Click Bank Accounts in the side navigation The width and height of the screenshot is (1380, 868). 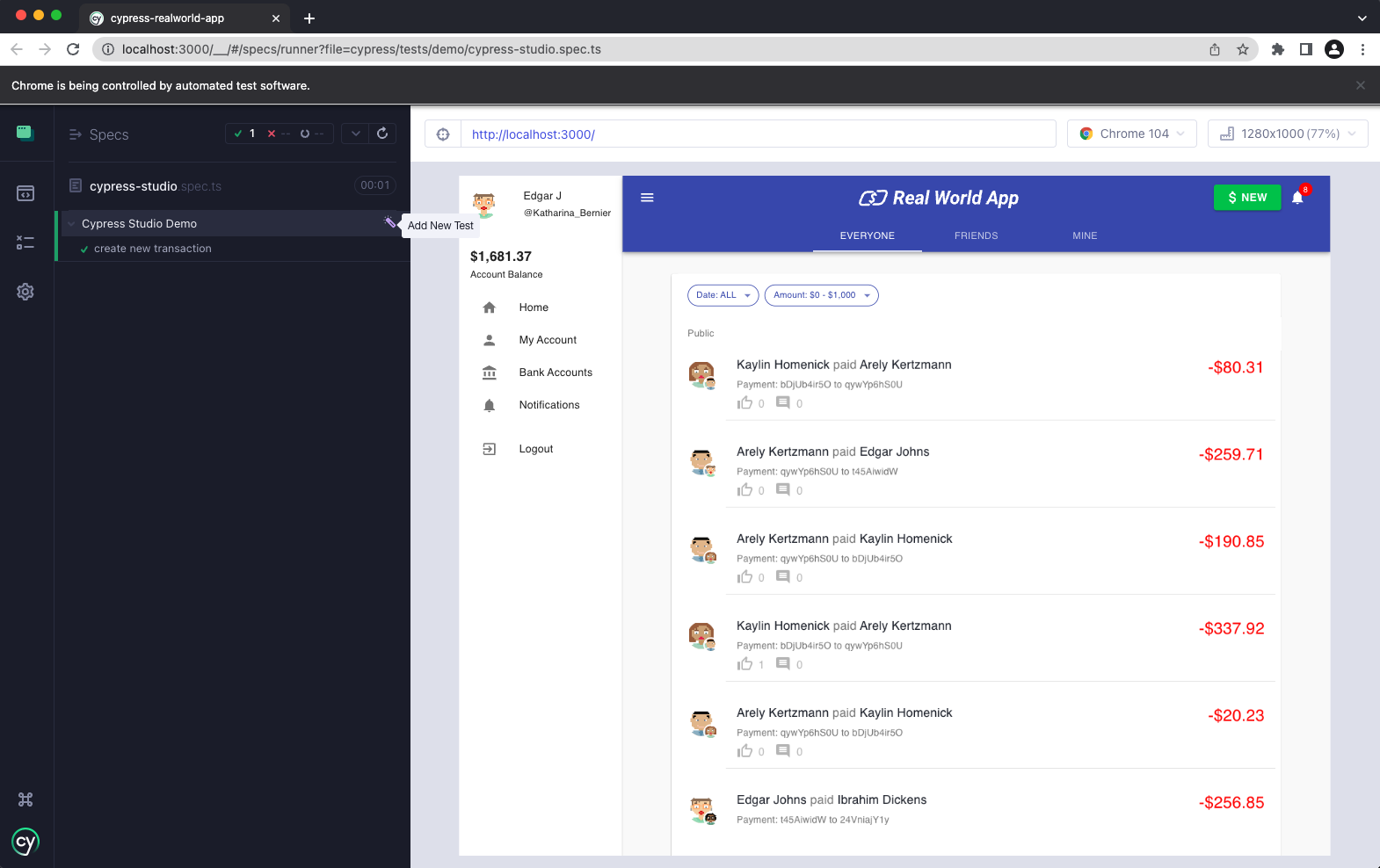click(x=555, y=373)
